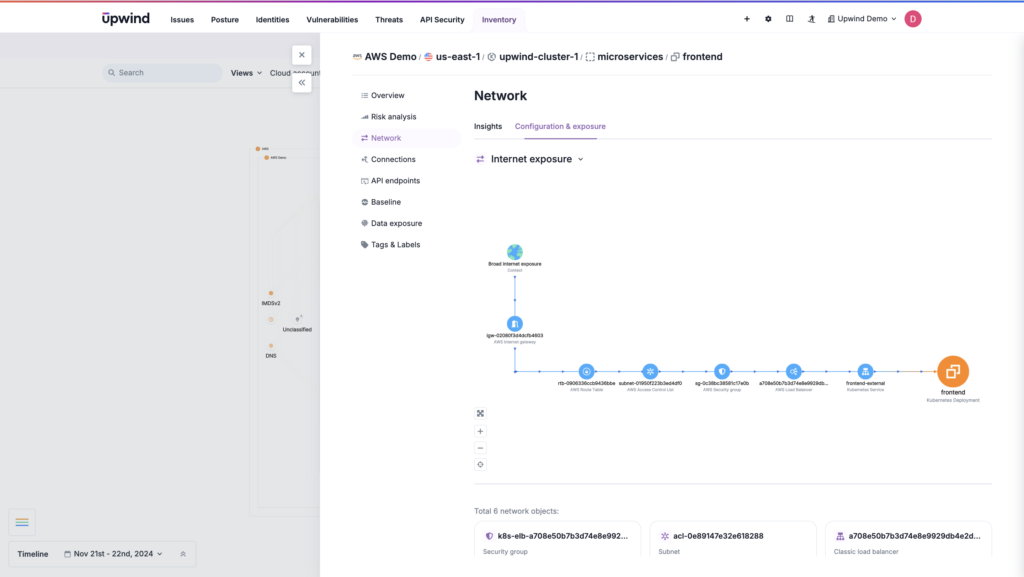Select the AWS Access Control List snowflake node
The width and height of the screenshot is (1024, 577).
(x=650, y=370)
